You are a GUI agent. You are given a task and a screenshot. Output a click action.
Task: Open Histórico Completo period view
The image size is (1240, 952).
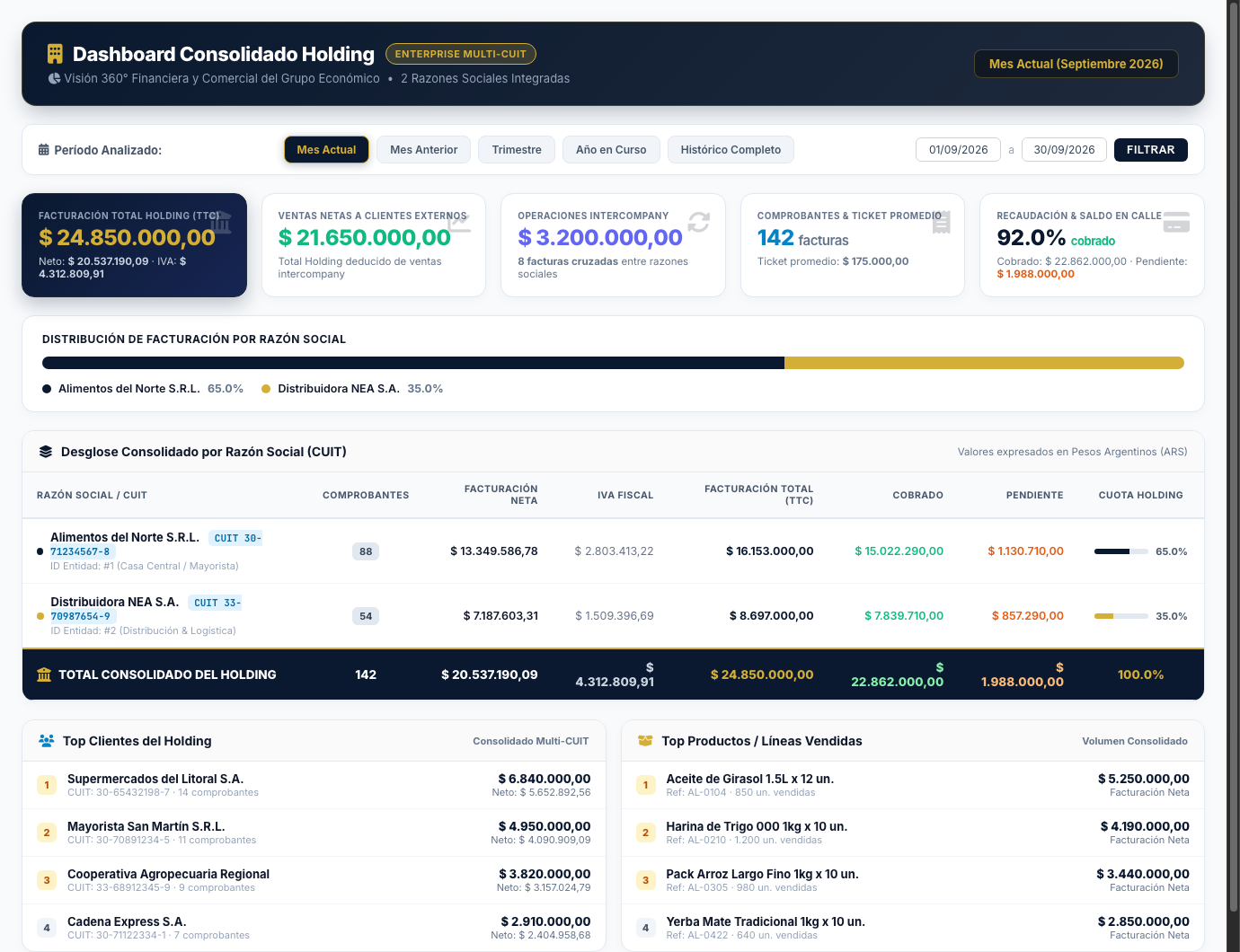pos(731,150)
